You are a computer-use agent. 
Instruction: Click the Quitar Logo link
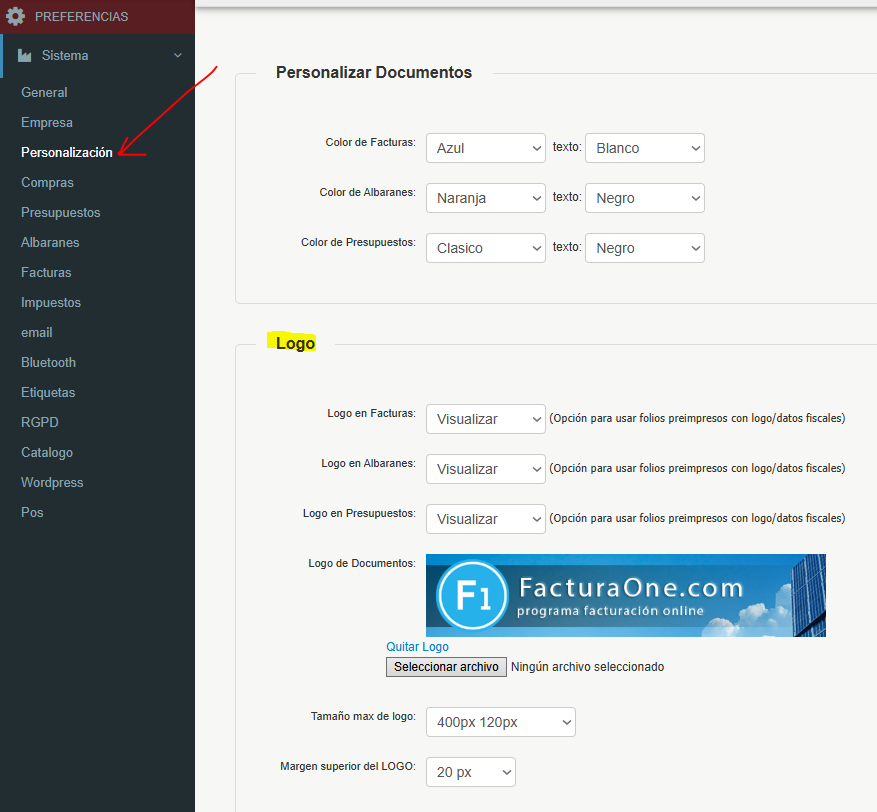tap(417, 646)
